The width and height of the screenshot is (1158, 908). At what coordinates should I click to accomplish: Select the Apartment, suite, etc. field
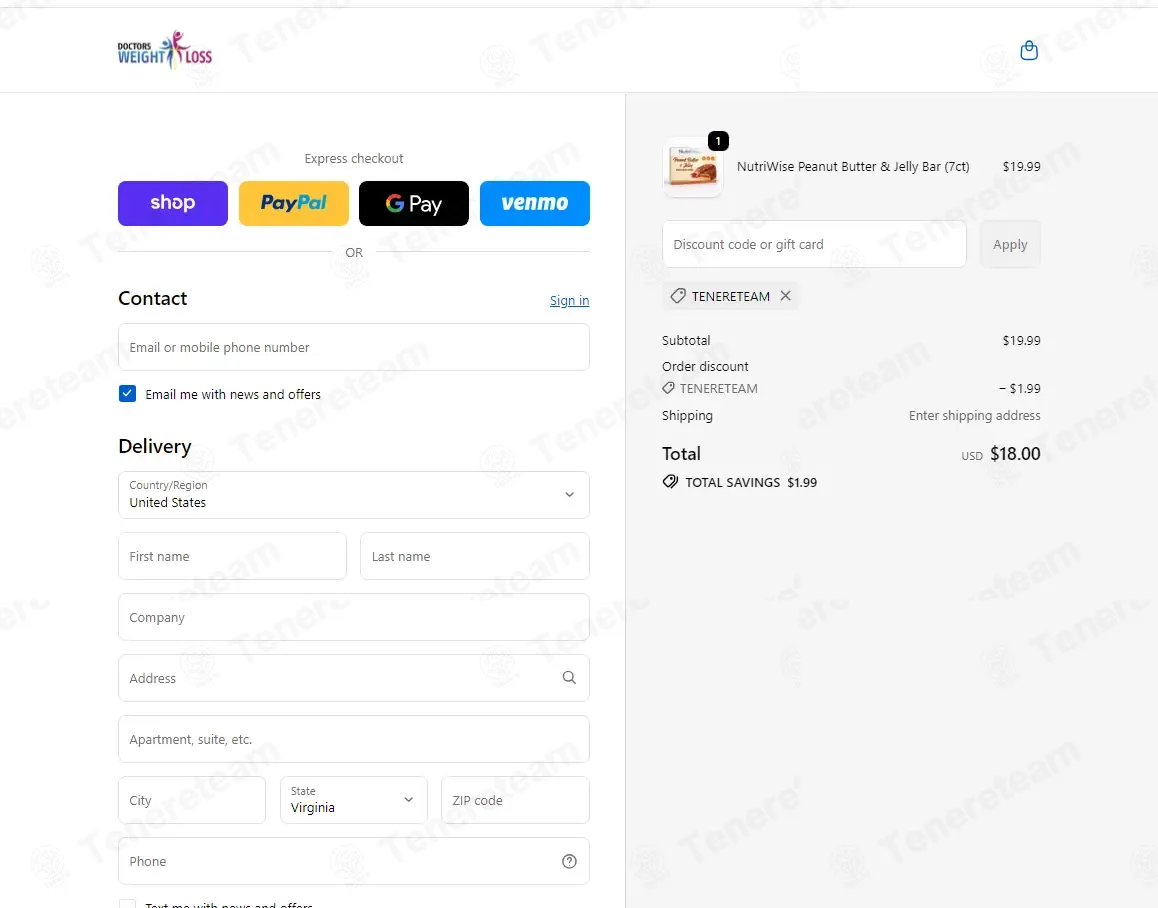[x=354, y=739]
